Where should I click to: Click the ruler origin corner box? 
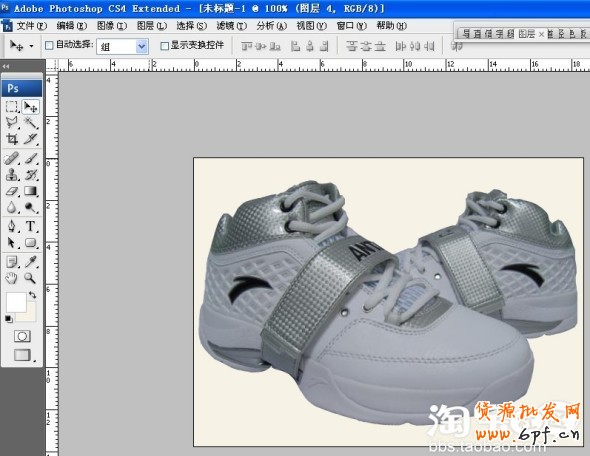[52, 65]
